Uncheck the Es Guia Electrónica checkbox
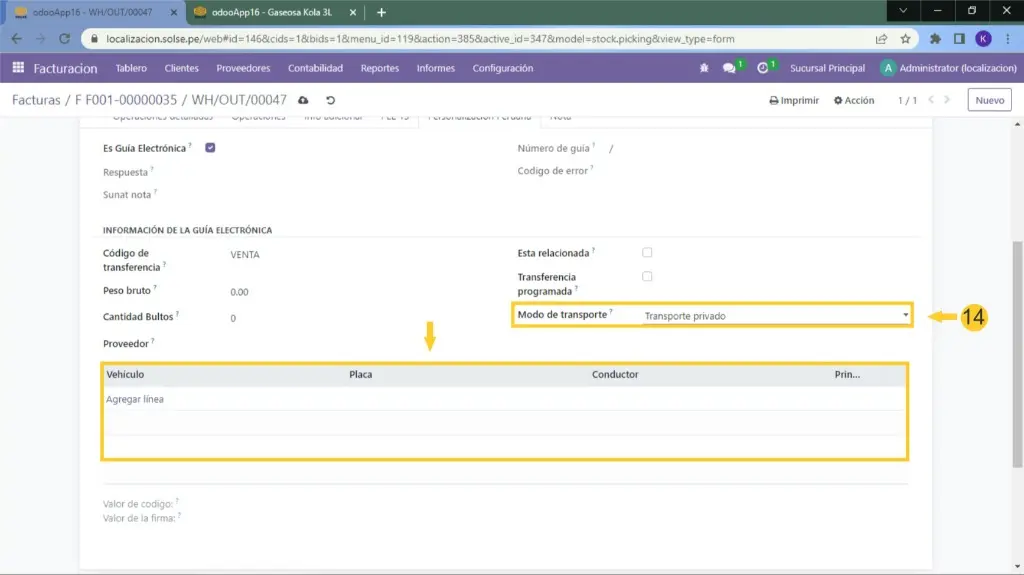 tap(210, 148)
